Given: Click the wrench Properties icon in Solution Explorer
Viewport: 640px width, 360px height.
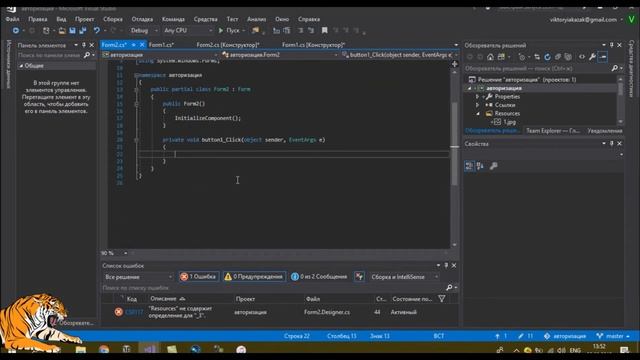Looking at the screenshot, I should (x=592, y=57).
